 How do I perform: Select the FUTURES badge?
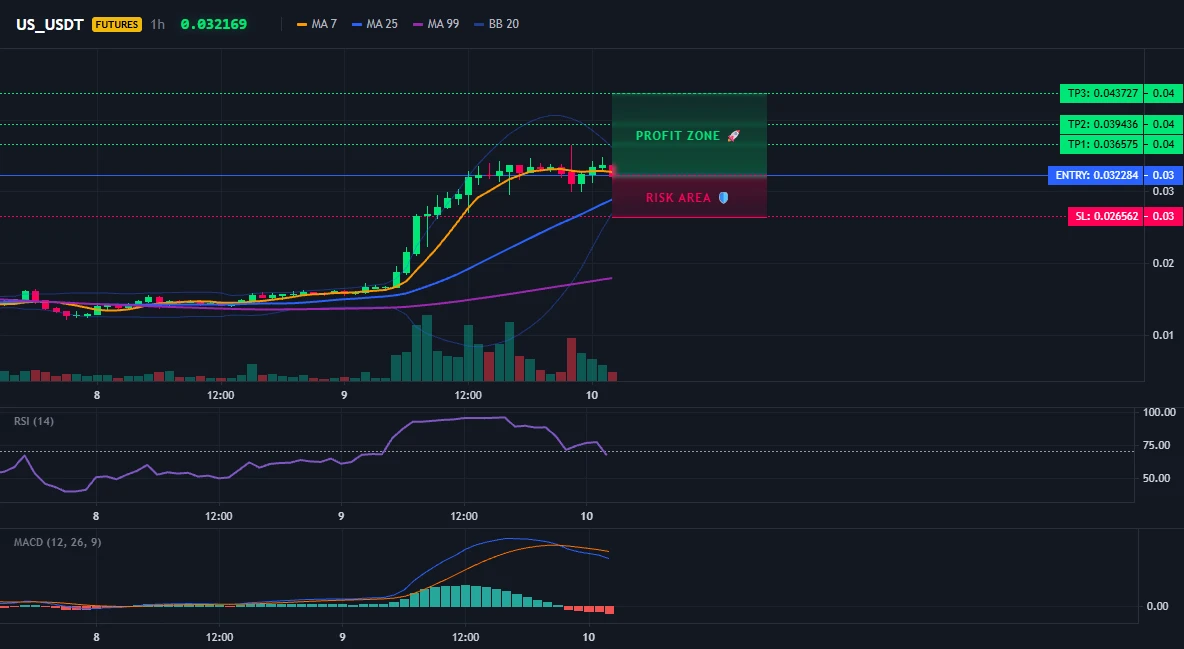pos(116,24)
